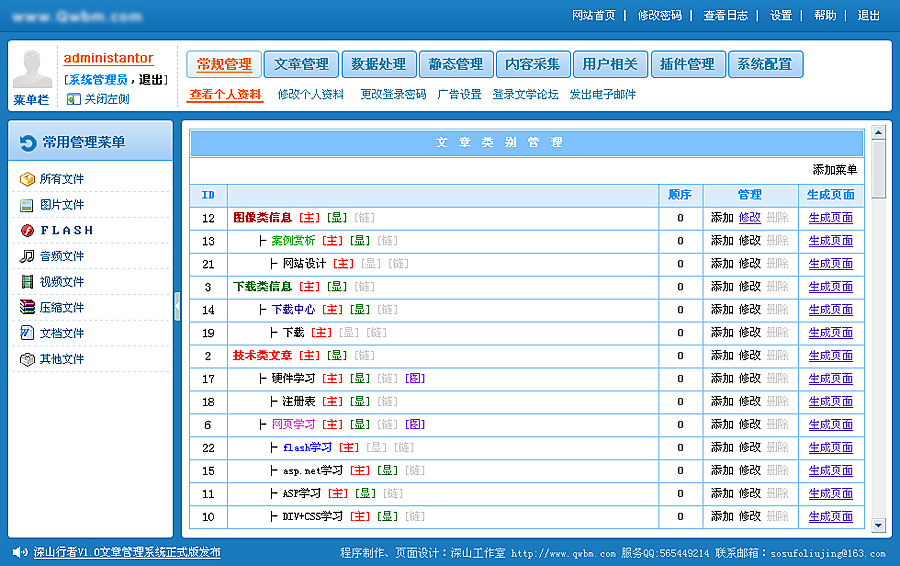This screenshot has height=566, width=900.
Task: Toggle the close left column (关闭左侧) option
Action: [97, 99]
